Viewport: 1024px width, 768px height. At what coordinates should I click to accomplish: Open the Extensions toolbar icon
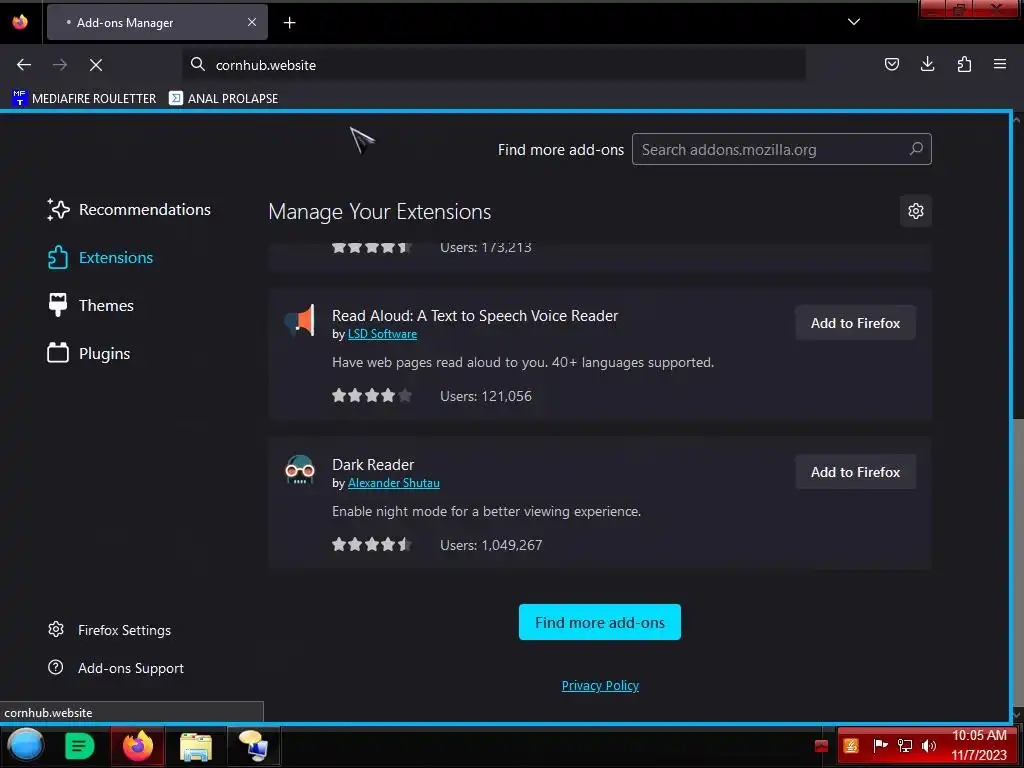964,64
